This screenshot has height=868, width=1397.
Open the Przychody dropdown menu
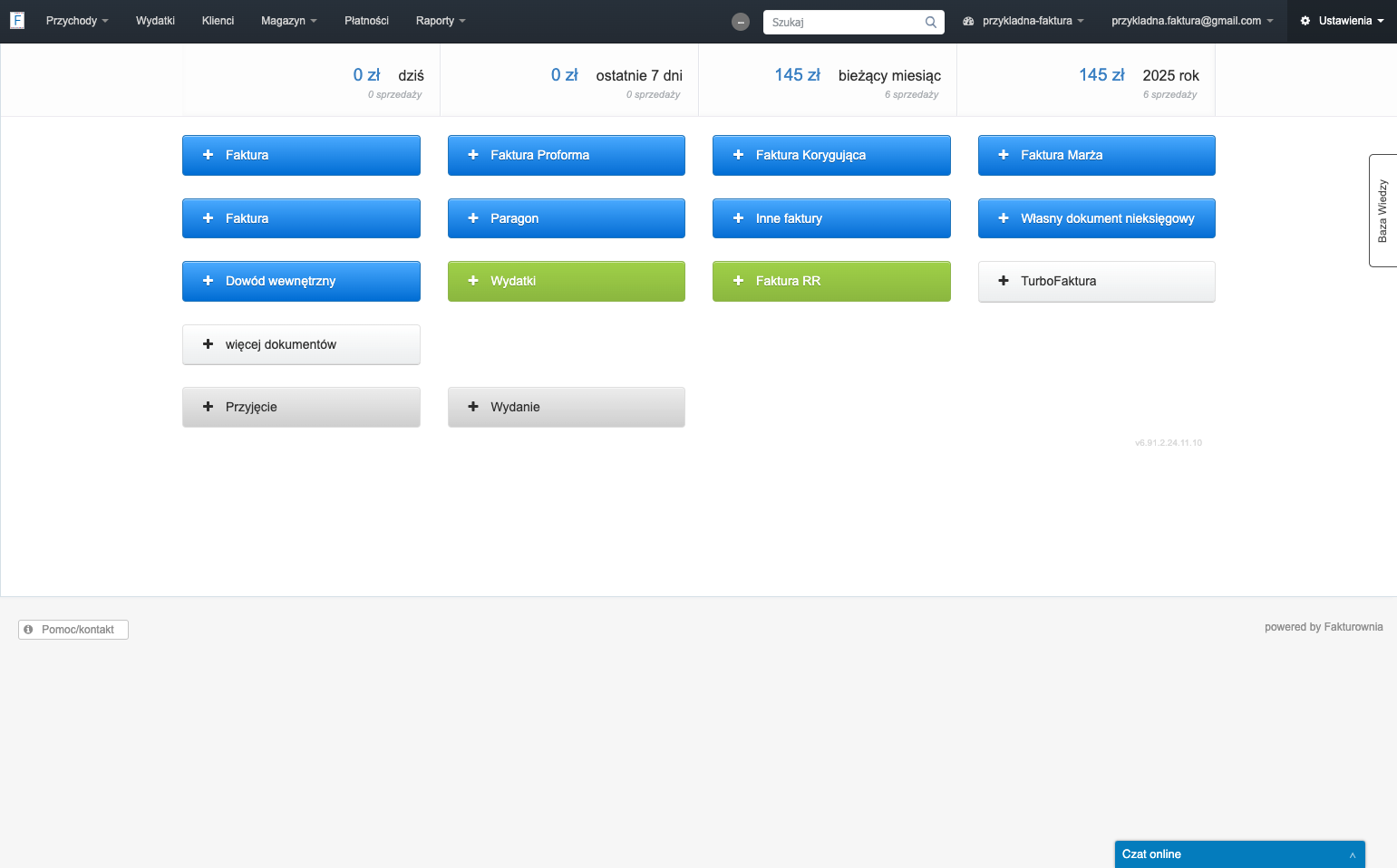(77, 21)
